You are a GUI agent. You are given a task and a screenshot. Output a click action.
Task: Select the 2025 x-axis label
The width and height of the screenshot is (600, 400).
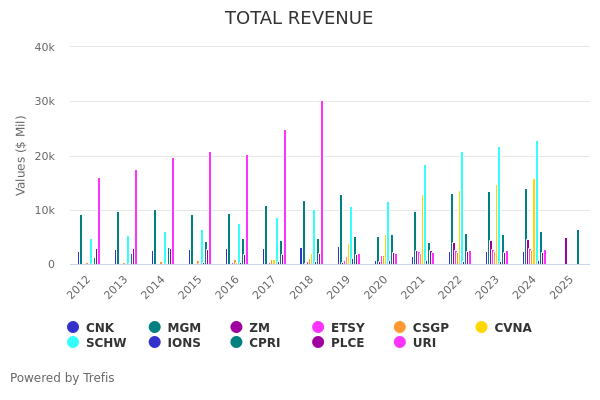(x=563, y=287)
